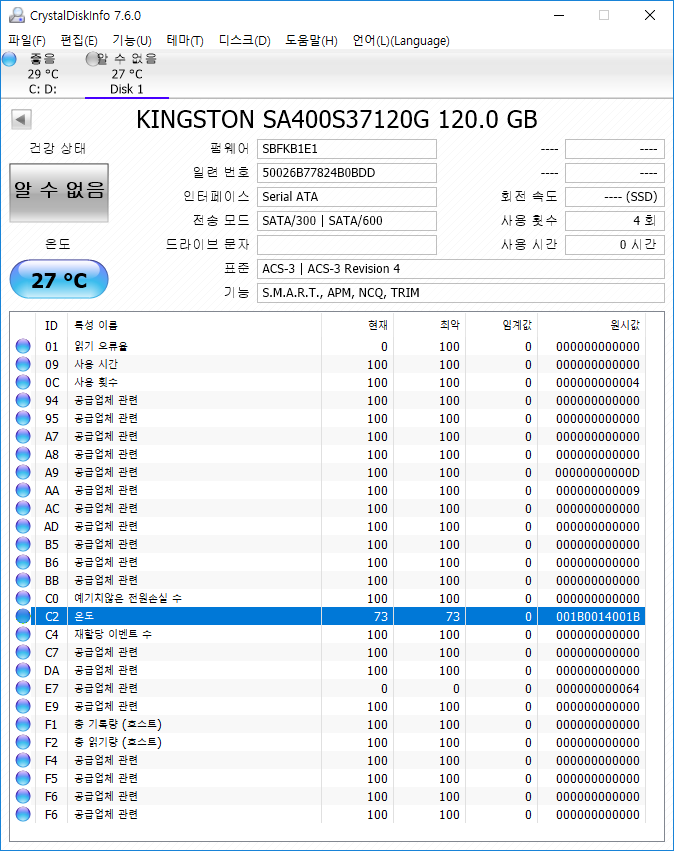
Task: Click the status orb in row DA
Action: click(x=23, y=670)
